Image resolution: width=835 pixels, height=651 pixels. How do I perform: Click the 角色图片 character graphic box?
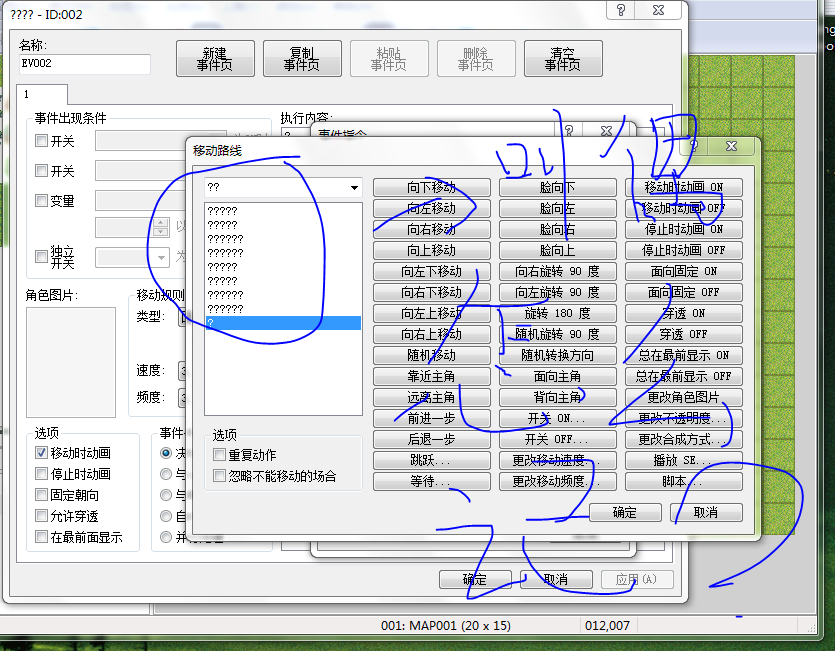[71, 362]
